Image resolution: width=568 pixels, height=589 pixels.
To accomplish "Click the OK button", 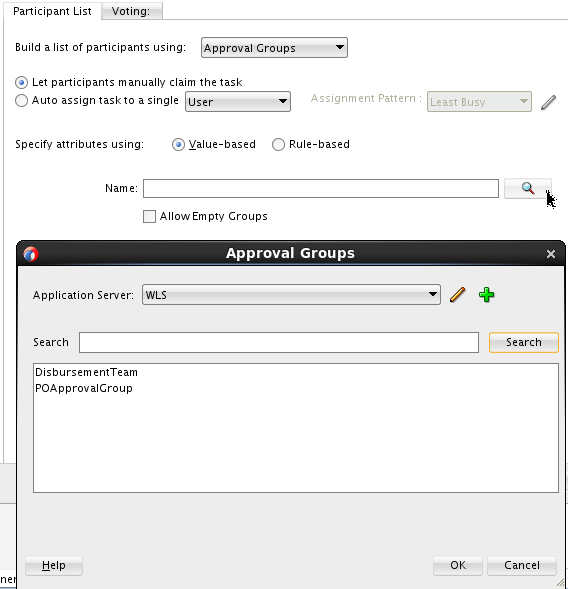I will coord(458,565).
